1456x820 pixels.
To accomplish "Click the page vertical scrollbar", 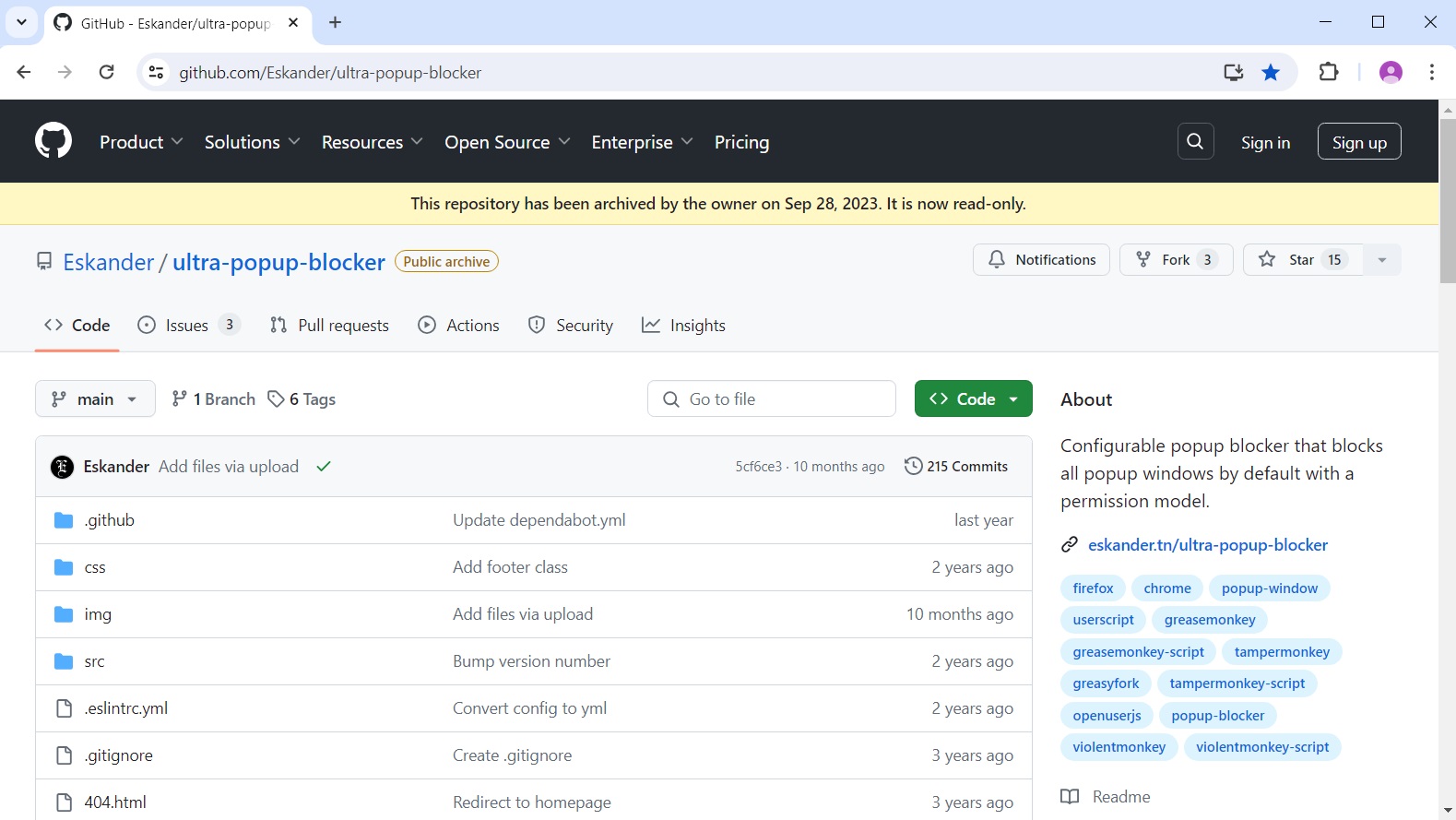I will 1447,201.
